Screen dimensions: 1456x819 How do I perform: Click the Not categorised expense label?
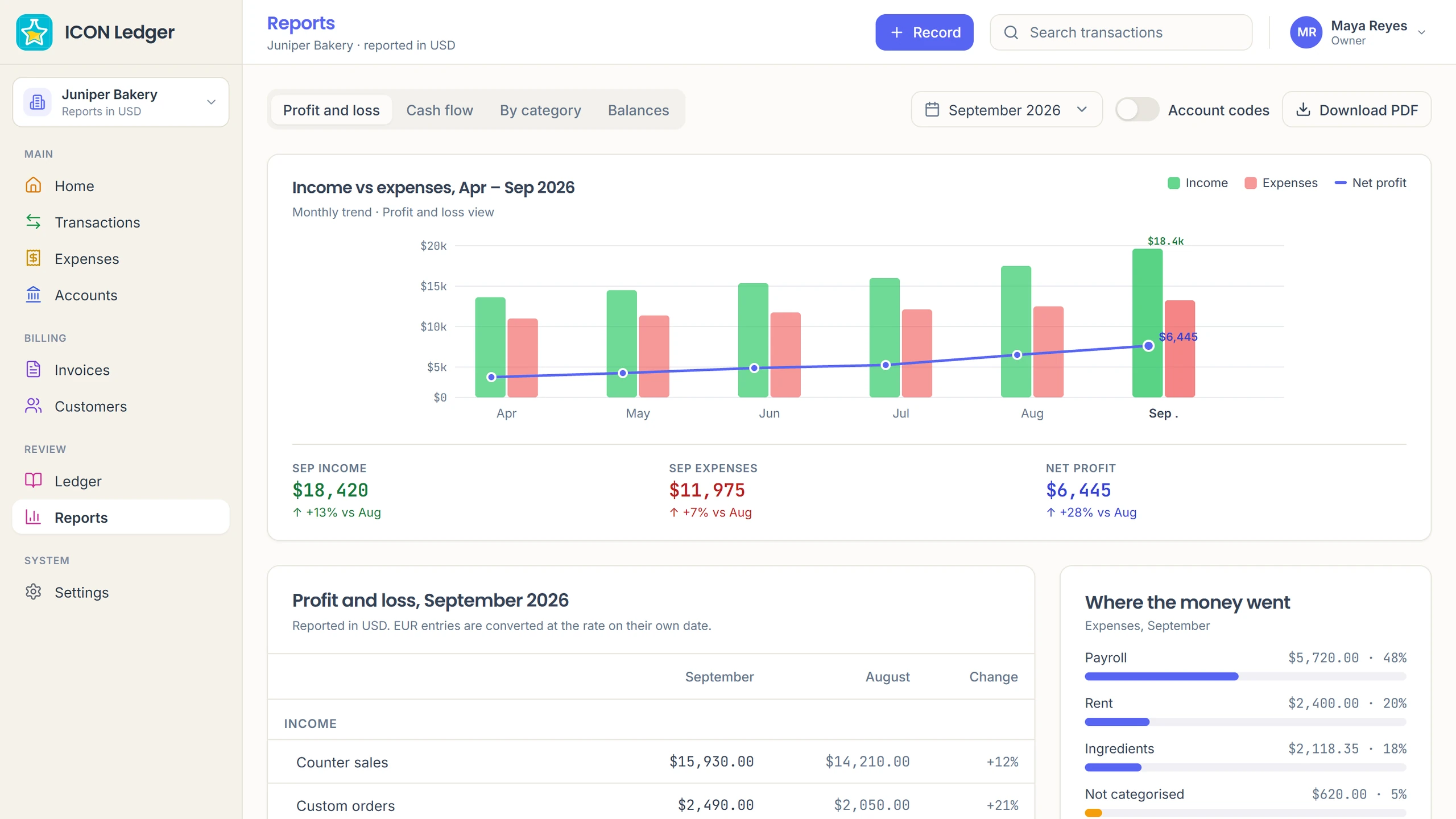pos(1134,794)
